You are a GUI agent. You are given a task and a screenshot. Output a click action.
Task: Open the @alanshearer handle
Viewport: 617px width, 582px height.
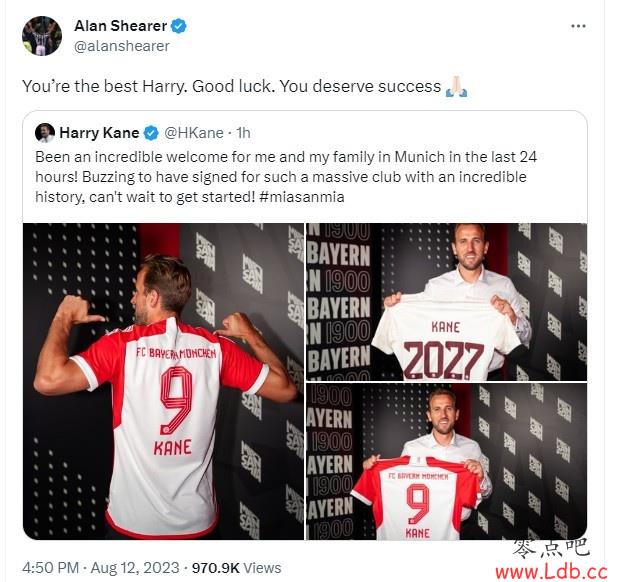tap(122, 46)
